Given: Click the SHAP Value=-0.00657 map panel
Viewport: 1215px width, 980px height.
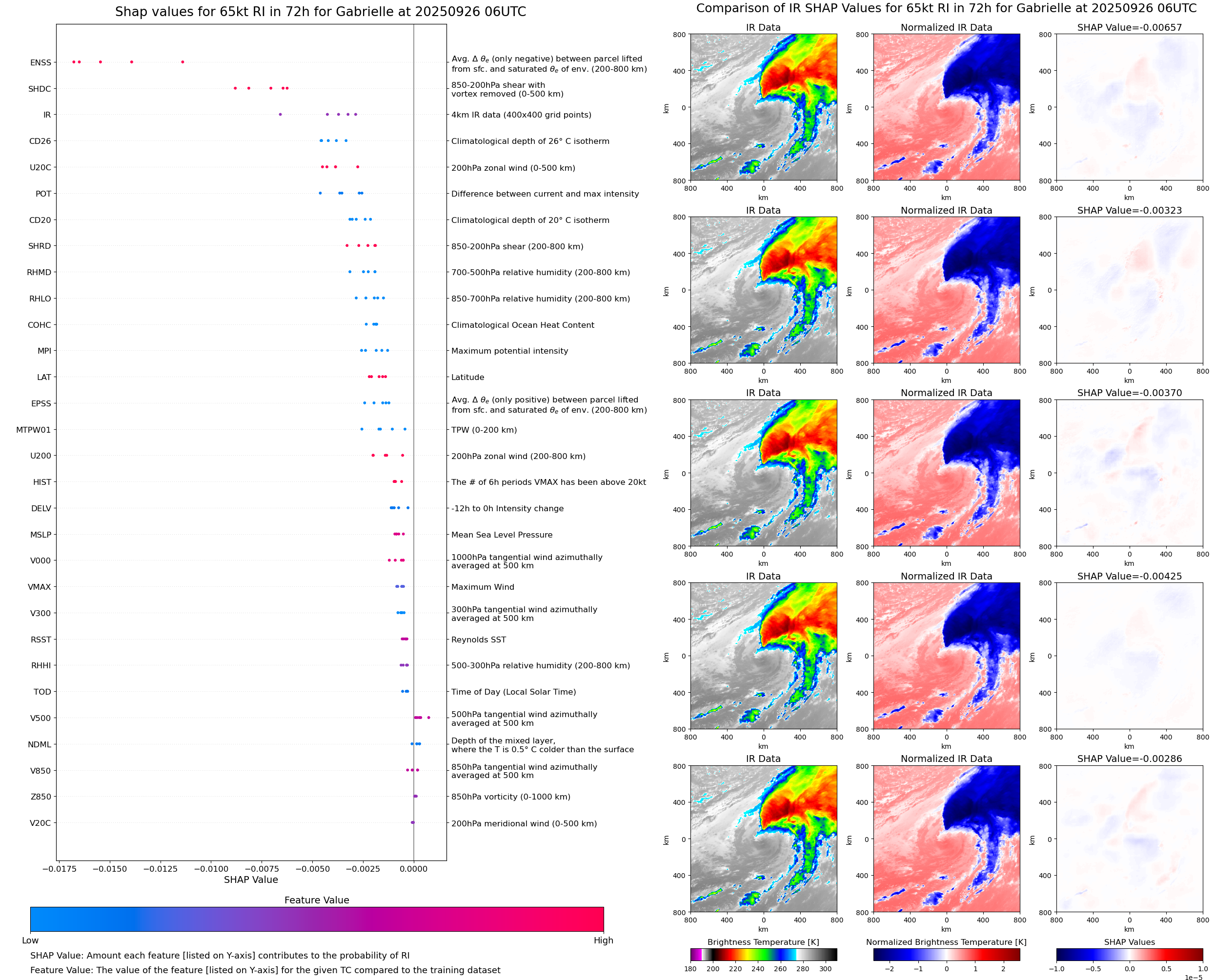Looking at the screenshot, I should coord(1129,107).
